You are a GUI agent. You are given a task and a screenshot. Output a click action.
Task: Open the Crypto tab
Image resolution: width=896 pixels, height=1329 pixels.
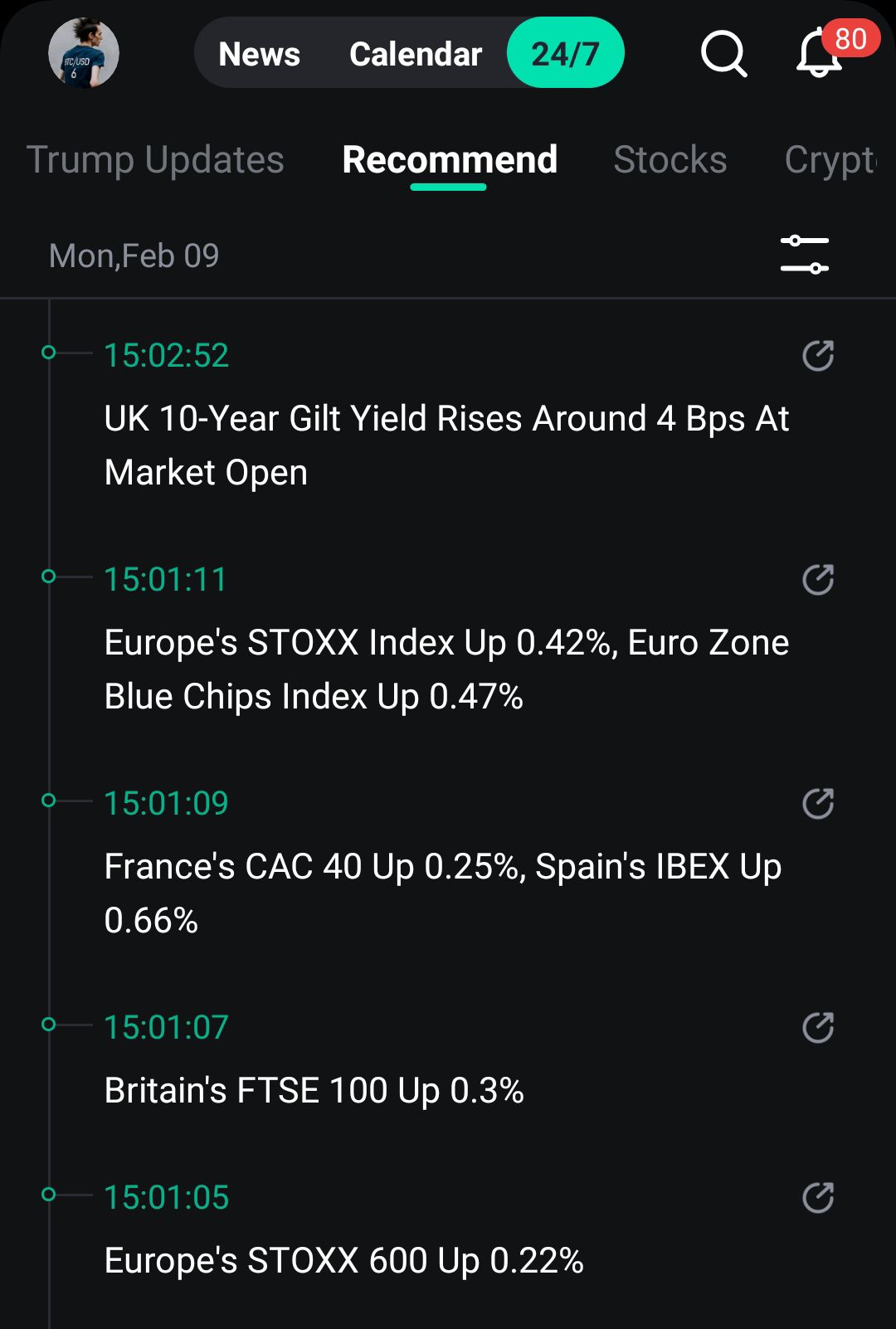(x=830, y=160)
